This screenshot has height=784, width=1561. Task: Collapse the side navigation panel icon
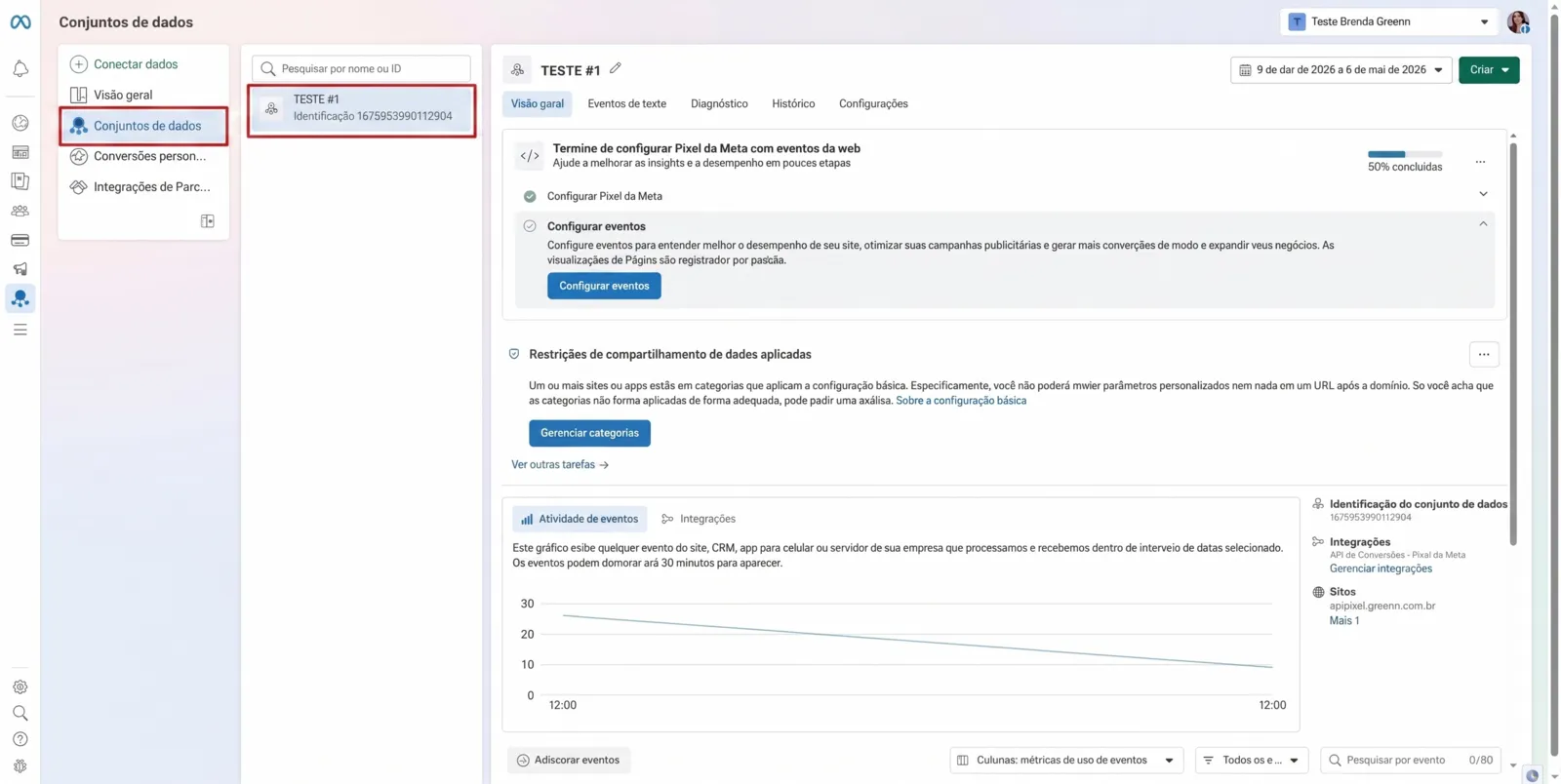pos(208,221)
